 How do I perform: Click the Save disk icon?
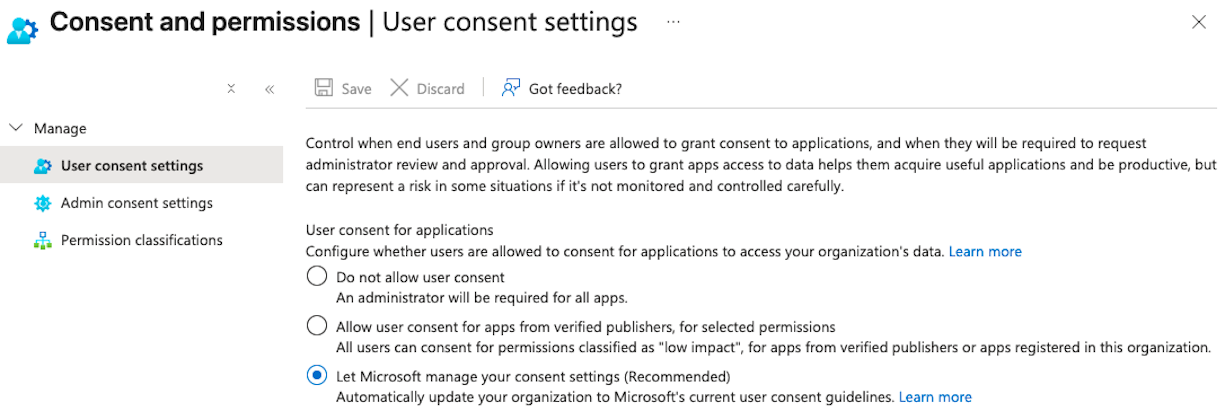324,88
